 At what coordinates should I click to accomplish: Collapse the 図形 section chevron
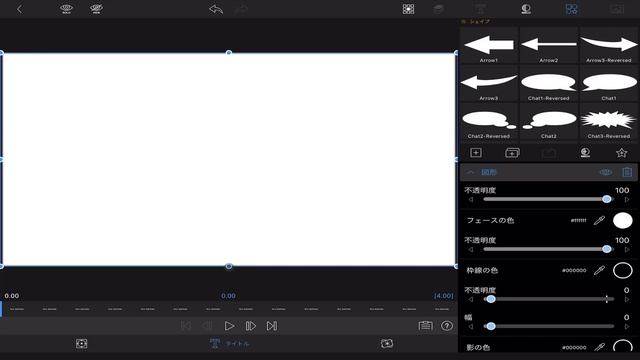pos(471,172)
